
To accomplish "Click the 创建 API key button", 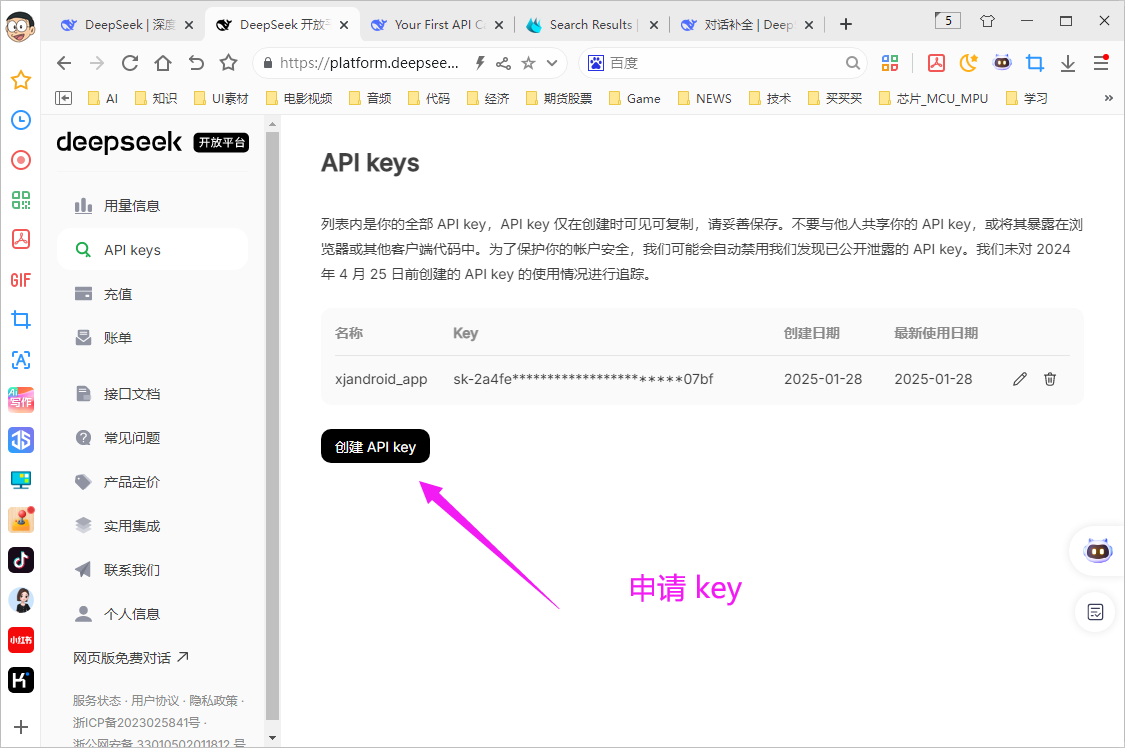I will pyautogui.click(x=375, y=446).
